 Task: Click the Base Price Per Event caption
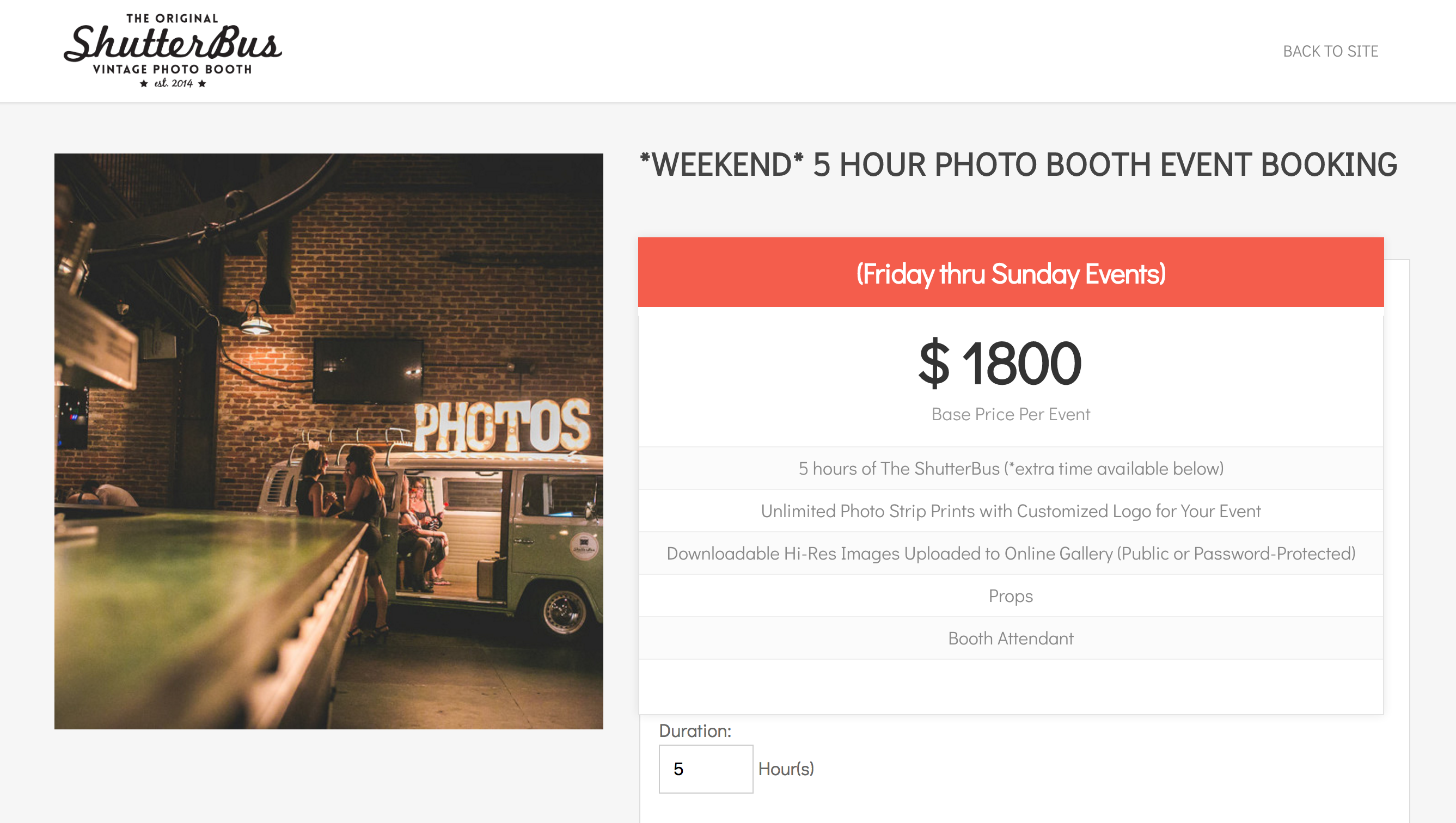(x=1011, y=414)
